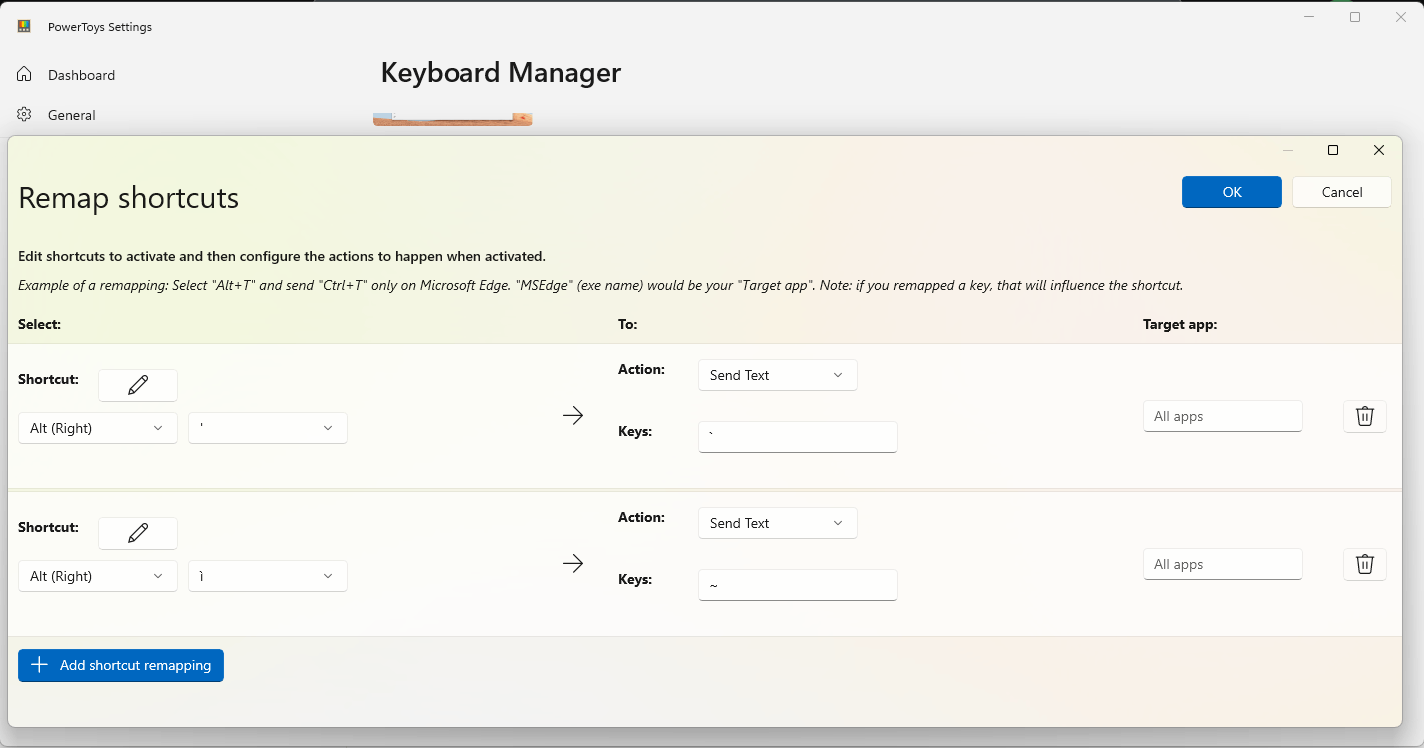Open the ' key dropdown in first row
The height and width of the screenshot is (748, 1424).
268,428
